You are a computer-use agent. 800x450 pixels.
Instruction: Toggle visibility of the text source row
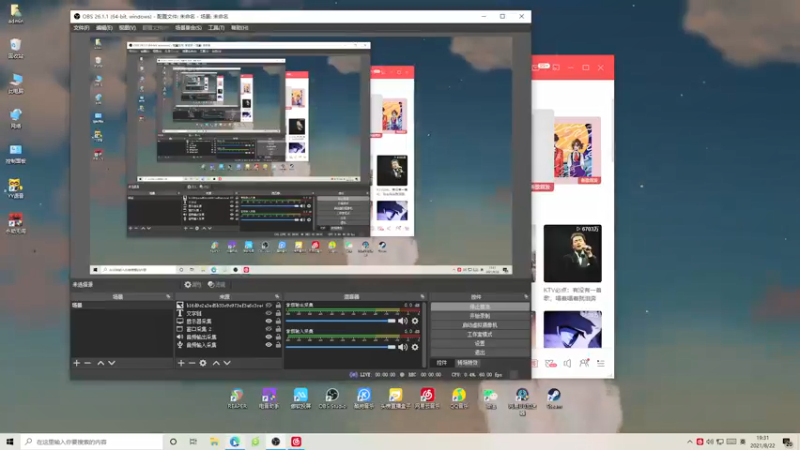click(268, 313)
